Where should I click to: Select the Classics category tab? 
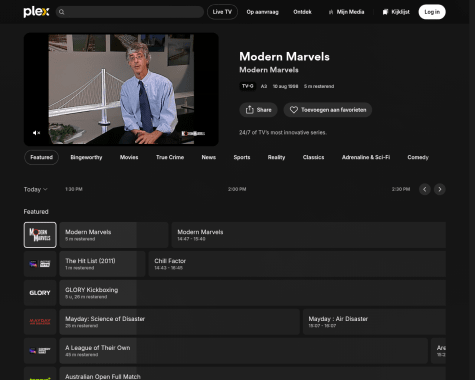point(313,157)
